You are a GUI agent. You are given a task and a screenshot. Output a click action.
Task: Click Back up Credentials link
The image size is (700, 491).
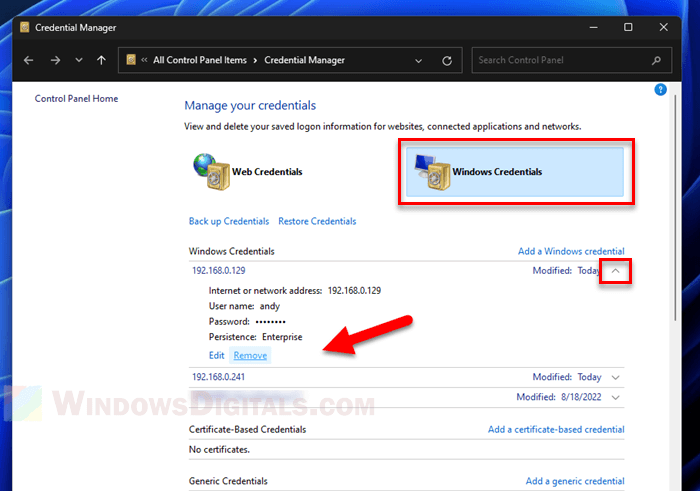pos(229,221)
